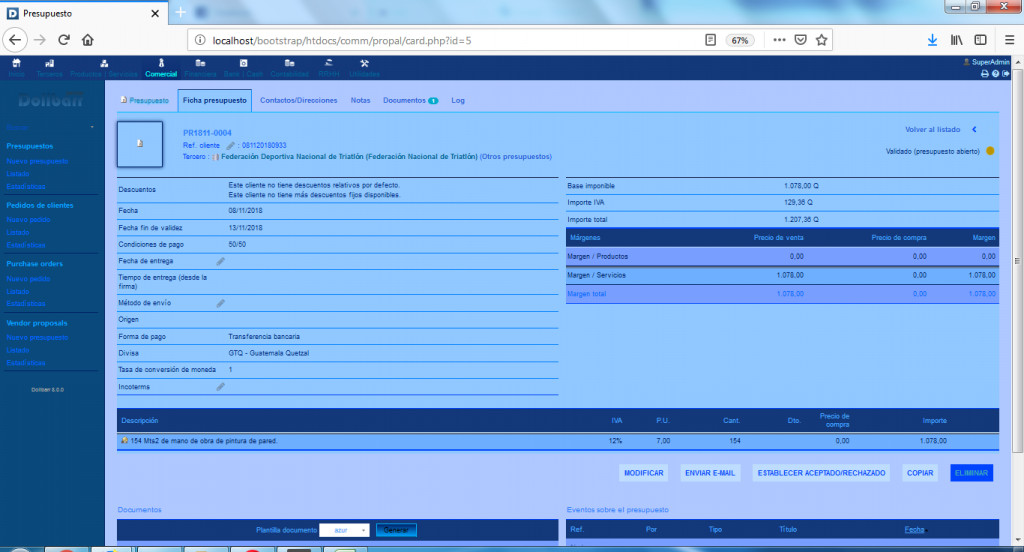Open the Financiera top menu
Image resolution: width=1024 pixels, height=552 pixels.
[200, 67]
